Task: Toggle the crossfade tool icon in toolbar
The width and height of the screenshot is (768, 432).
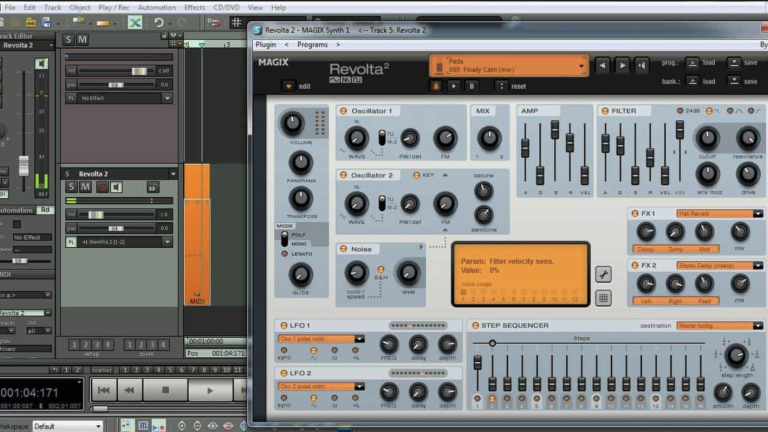Action: pos(135,23)
